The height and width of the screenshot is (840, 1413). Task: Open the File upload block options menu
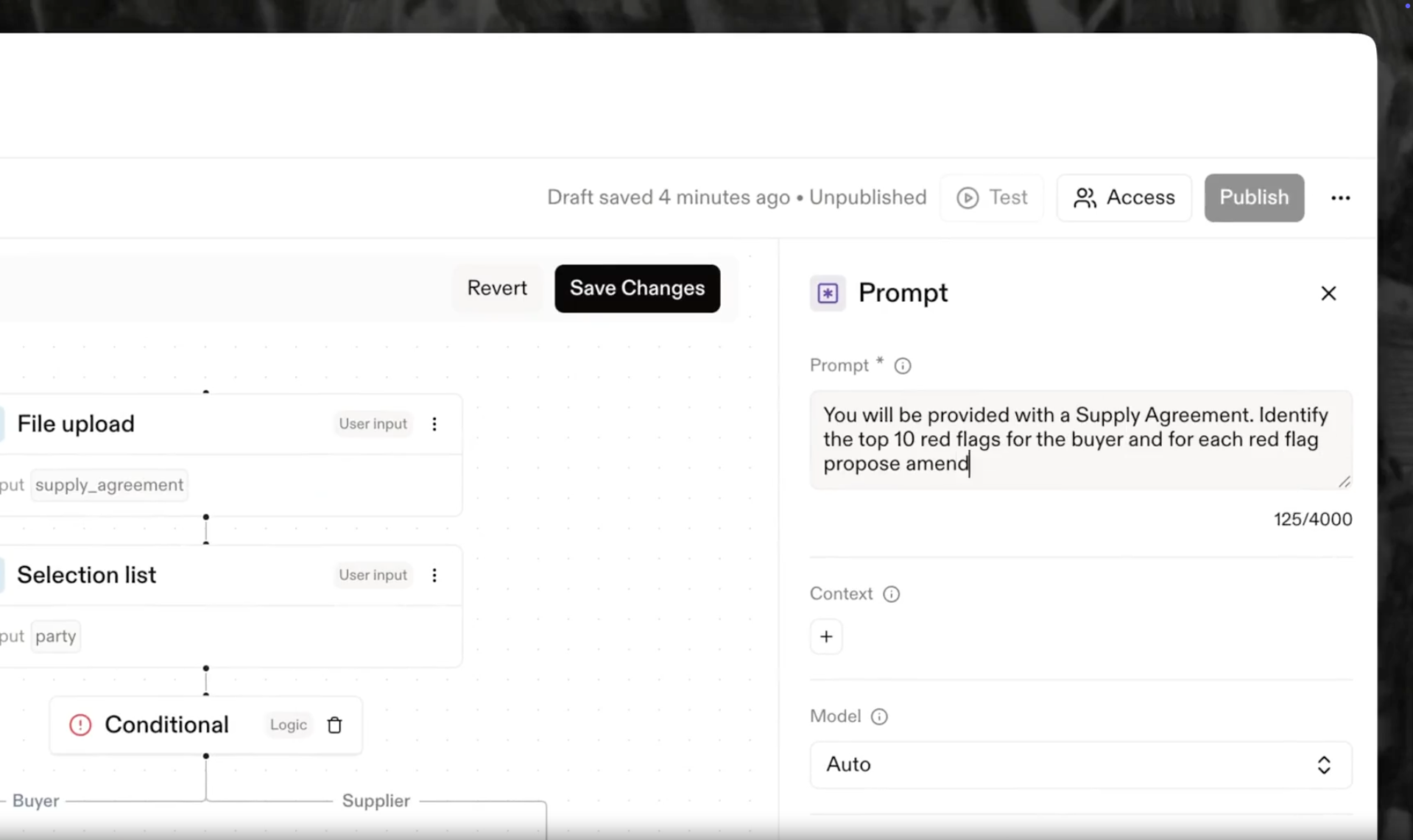(x=434, y=424)
